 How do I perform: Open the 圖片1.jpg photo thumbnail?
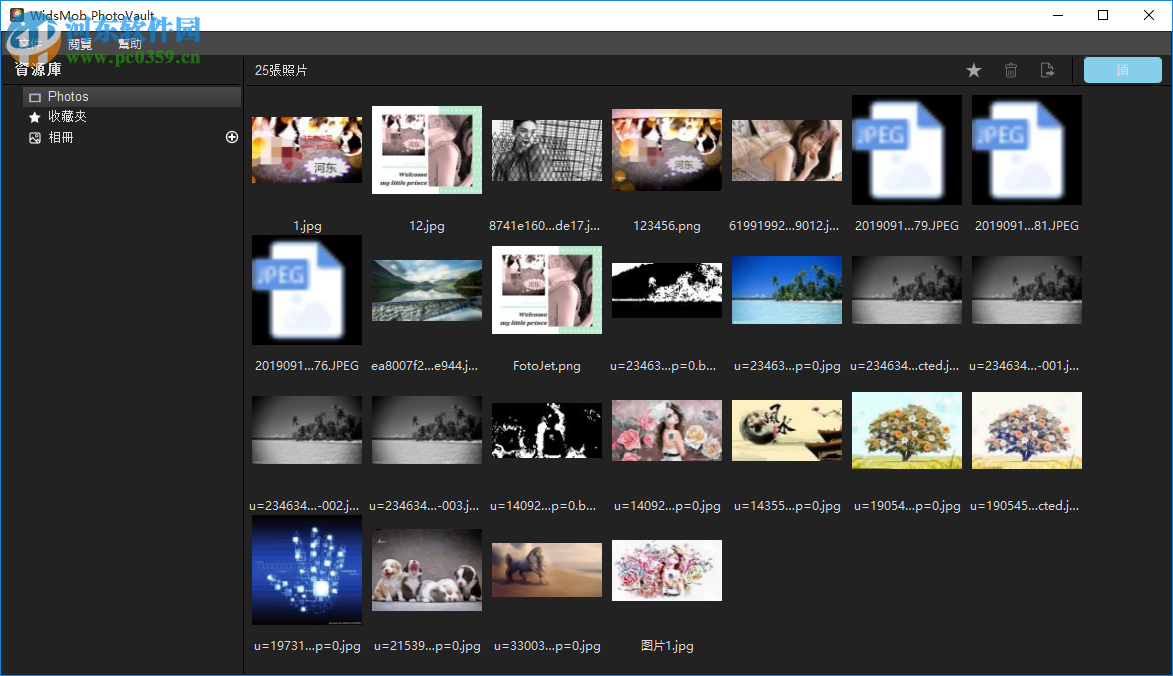(666, 570)
